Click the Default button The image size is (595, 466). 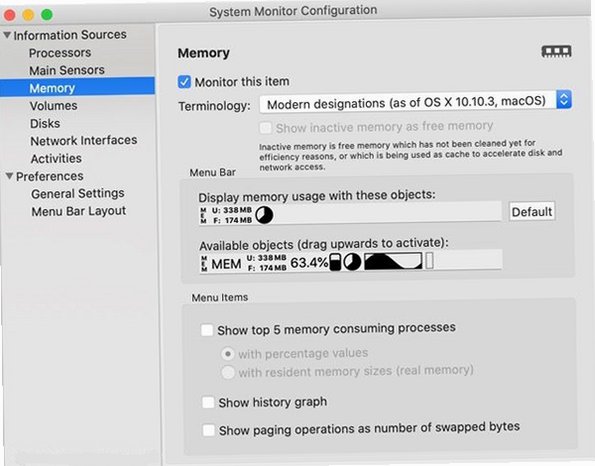pos(532,212)
